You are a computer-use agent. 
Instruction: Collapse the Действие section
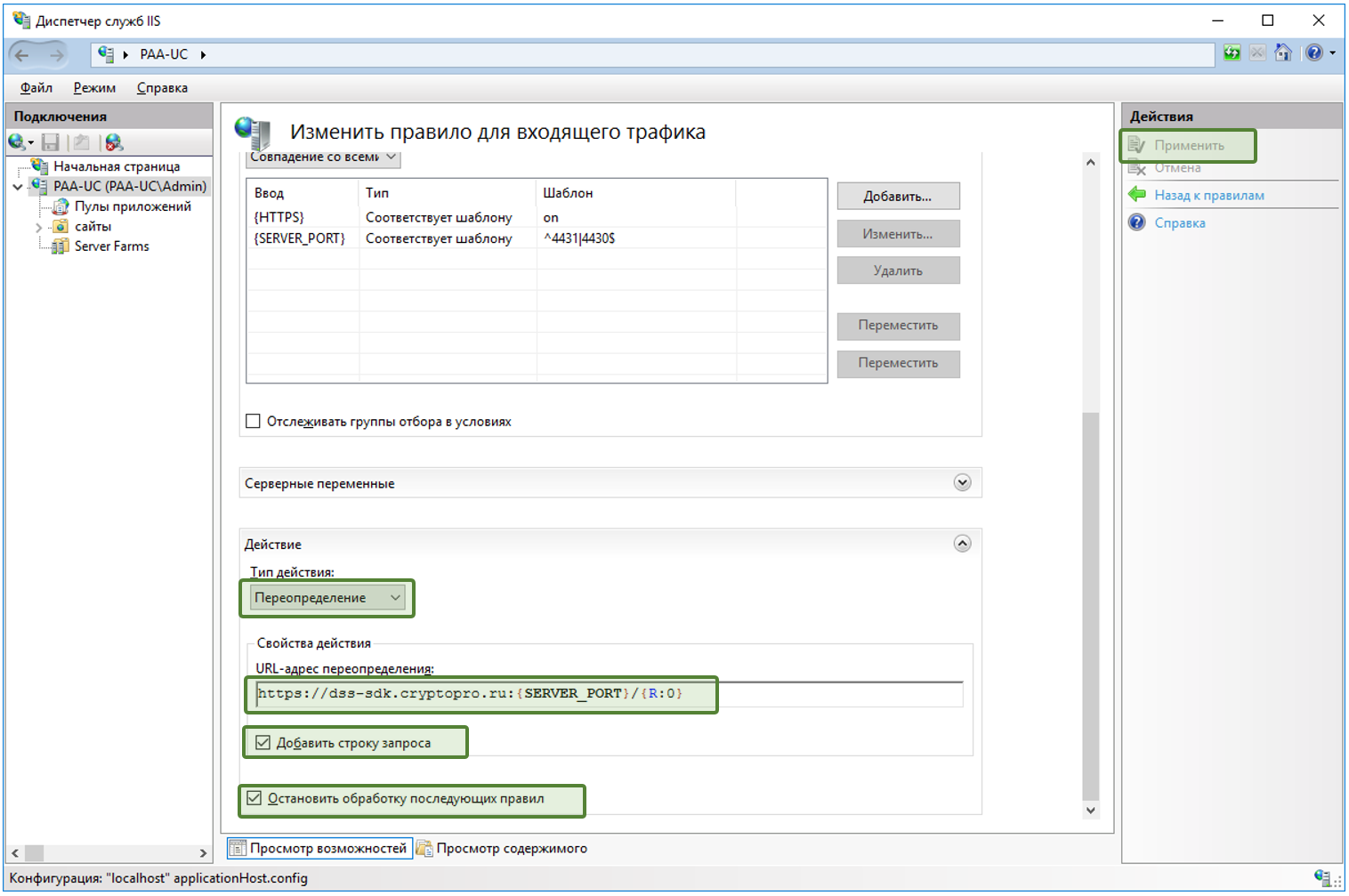(x=962, y=544)
